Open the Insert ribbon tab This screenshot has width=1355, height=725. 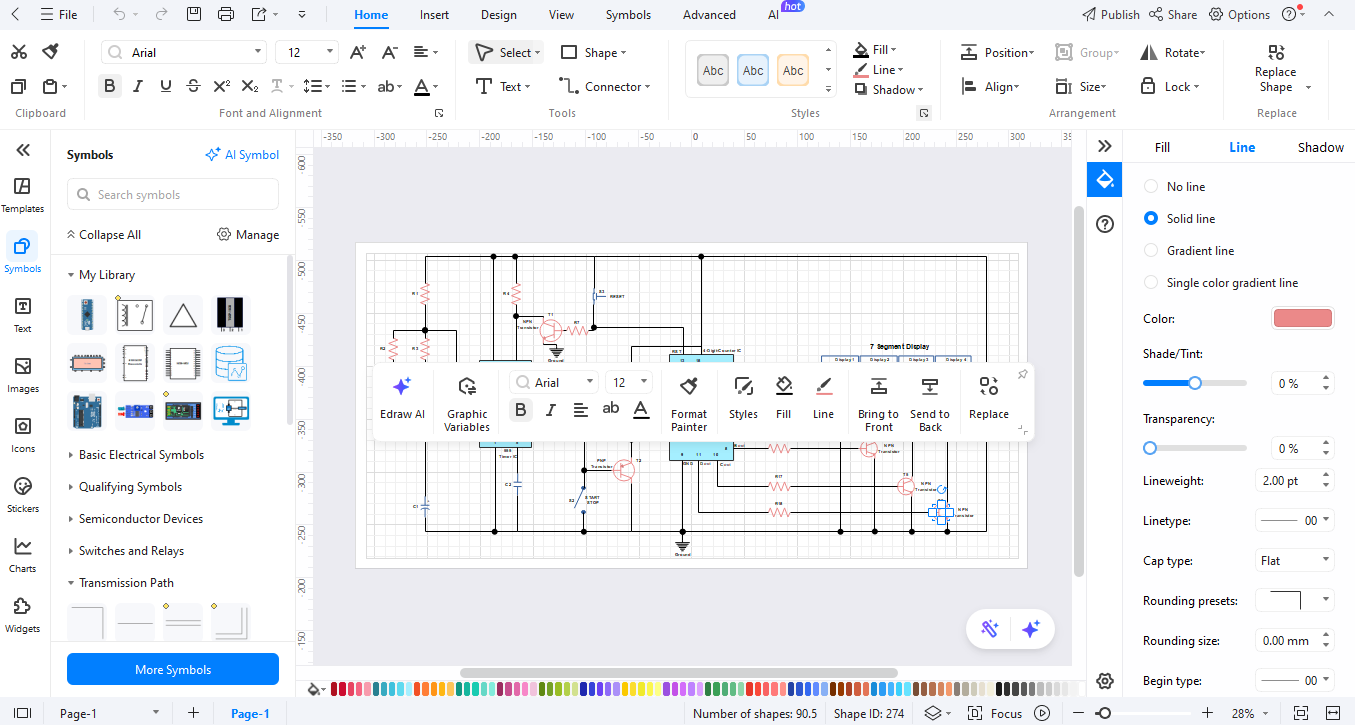pos(434,15)
